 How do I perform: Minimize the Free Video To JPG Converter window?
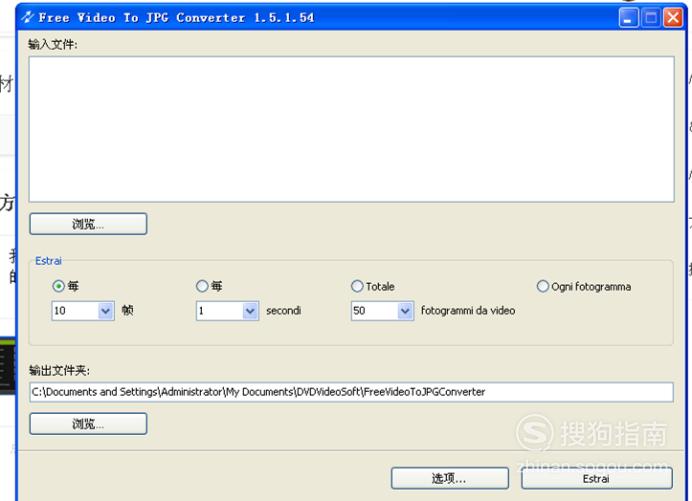[x=628, y=18]
